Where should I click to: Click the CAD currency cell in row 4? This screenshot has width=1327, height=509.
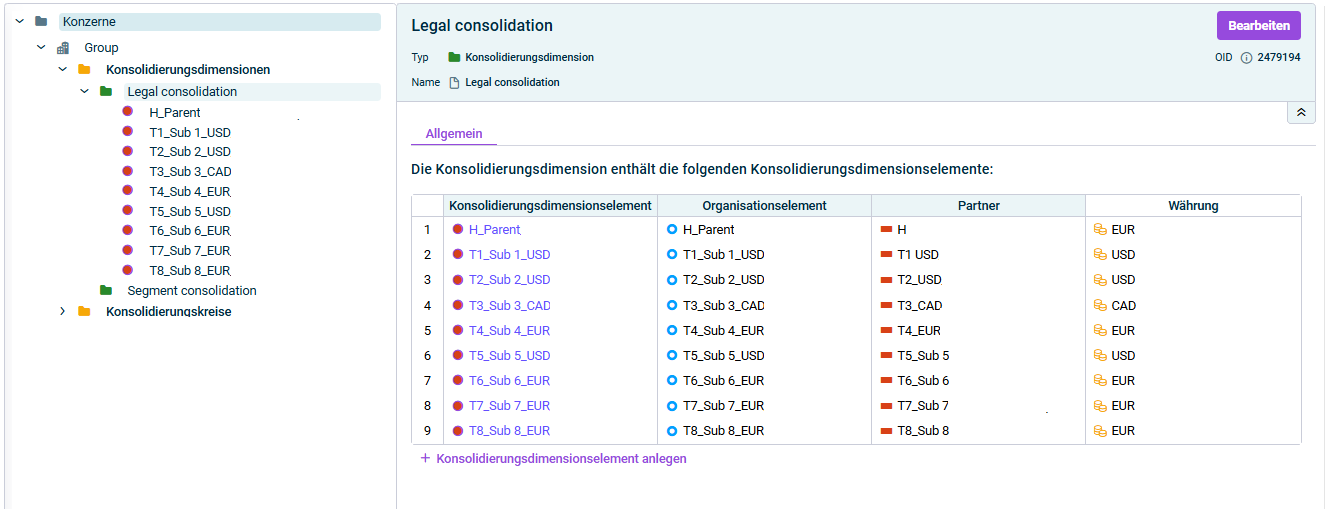pos(1193,305)
